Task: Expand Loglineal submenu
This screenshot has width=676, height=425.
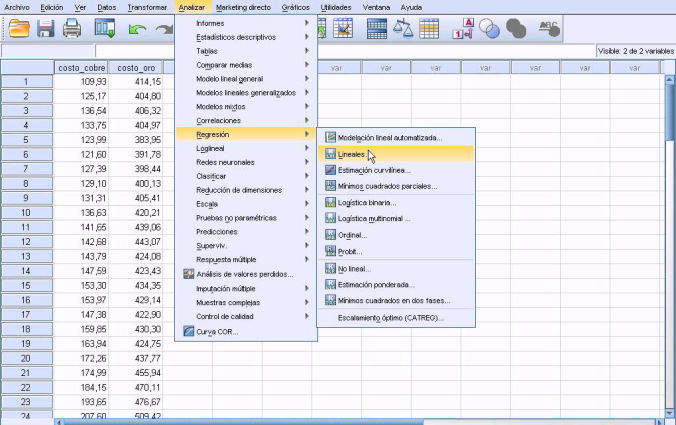Action: pyautogui.click(x=246, y=148)
